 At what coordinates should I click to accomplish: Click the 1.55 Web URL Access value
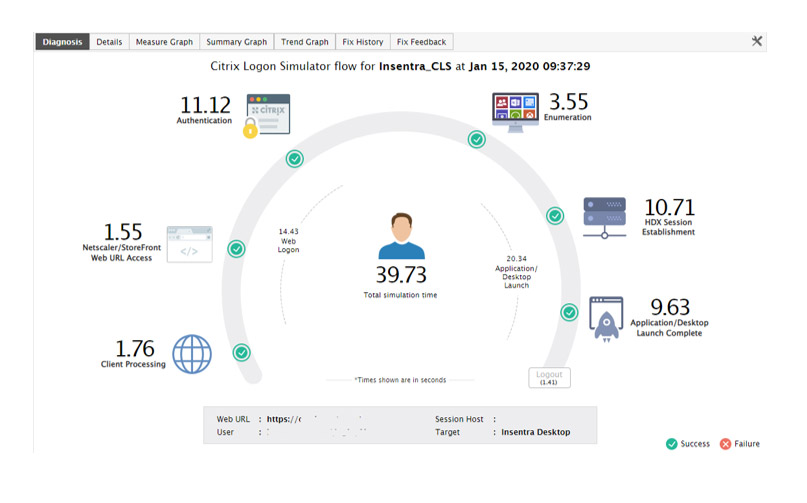point(123,232)
